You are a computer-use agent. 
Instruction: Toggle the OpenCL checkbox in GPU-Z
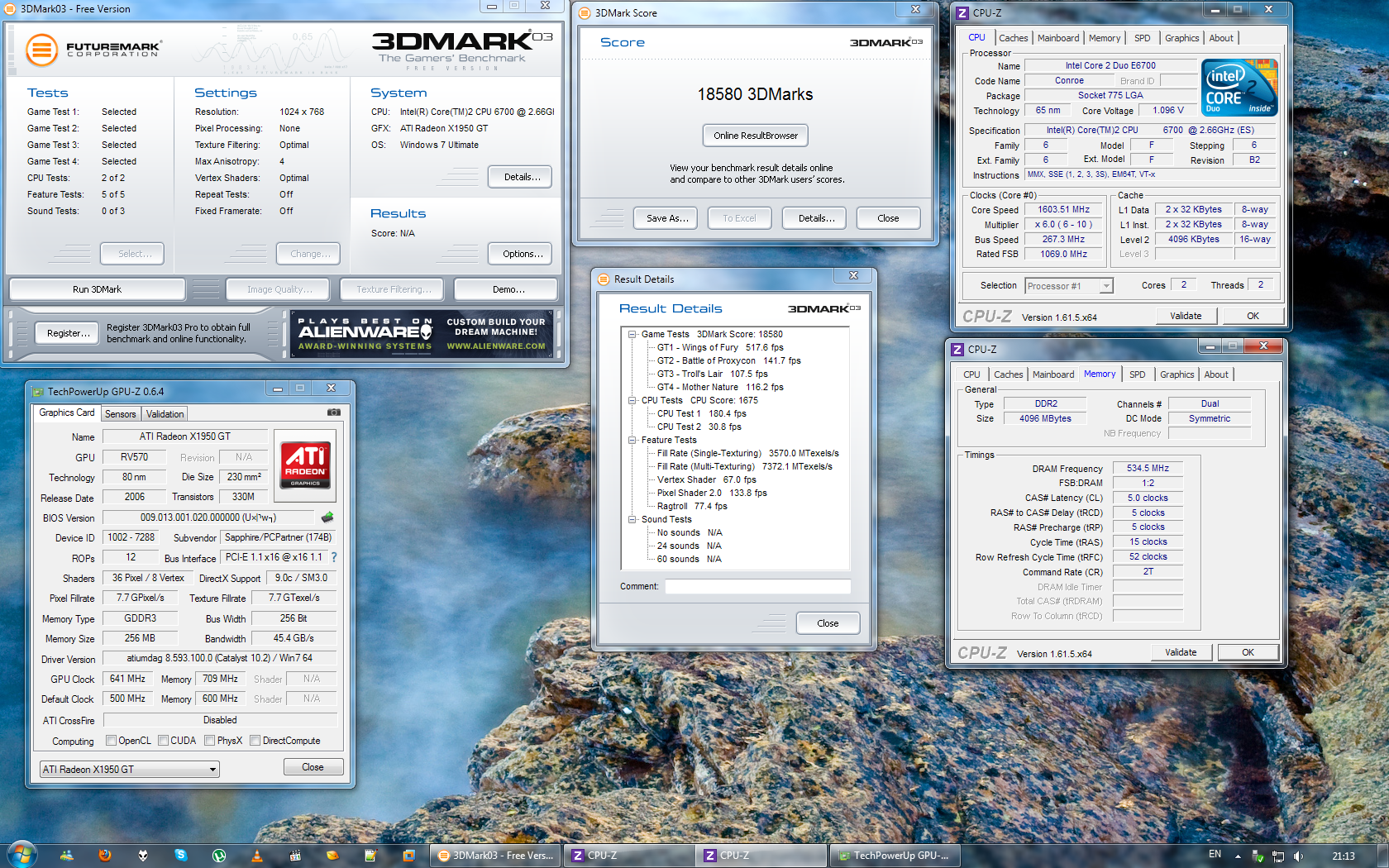point(112,741)
